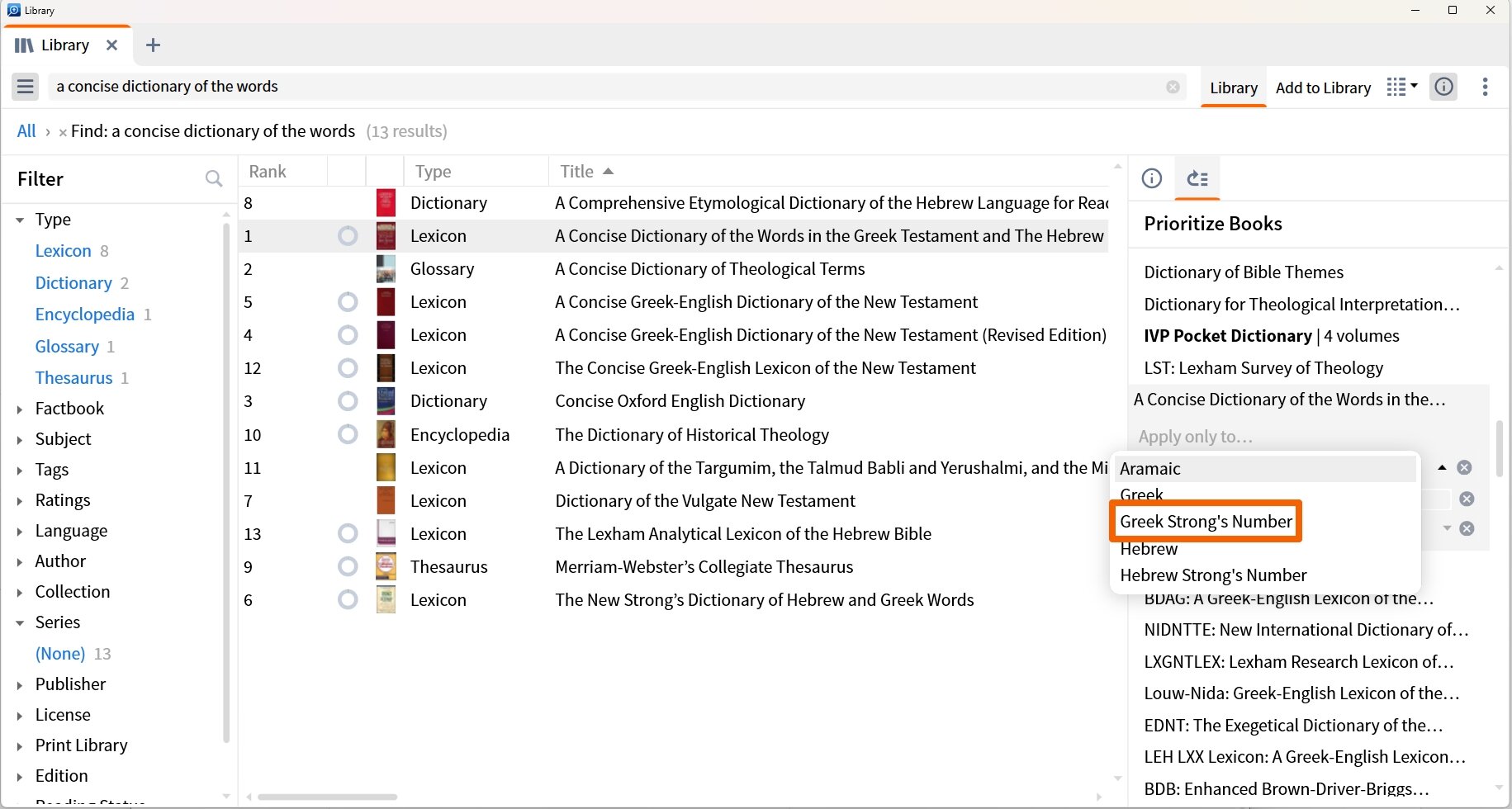Click cover icon of New Strong's Dictionary

386,600
